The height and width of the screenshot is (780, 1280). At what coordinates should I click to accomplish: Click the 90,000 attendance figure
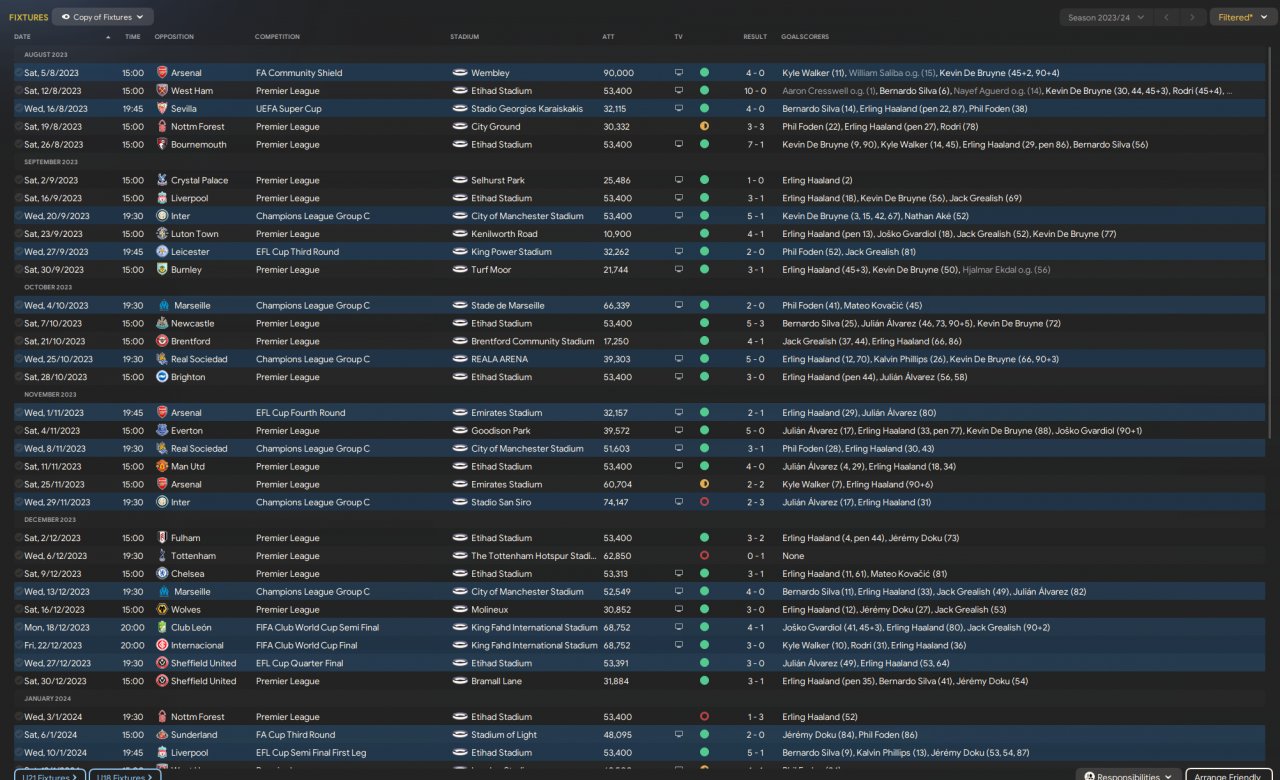tap(618, 73)
